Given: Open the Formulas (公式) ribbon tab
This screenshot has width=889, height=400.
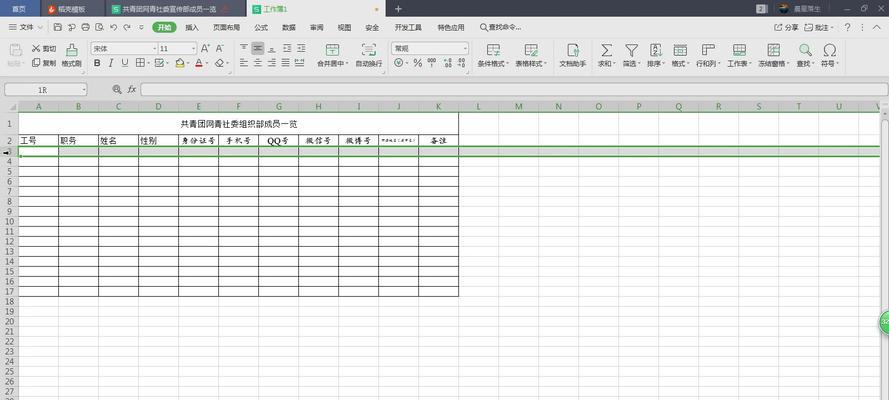Looking at the screenshot, I should (x=261, y=27).
